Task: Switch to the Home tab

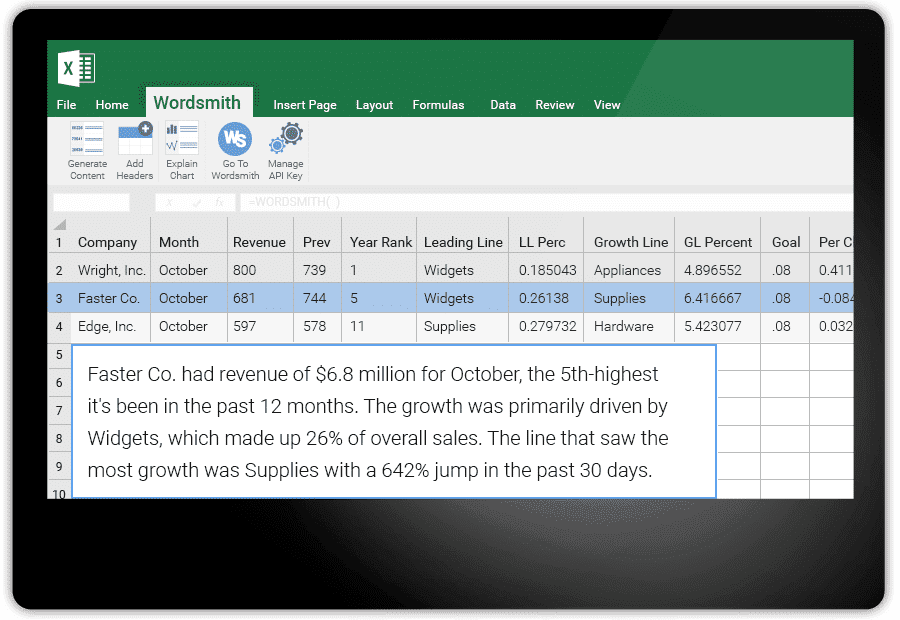Action: point(112,105)
